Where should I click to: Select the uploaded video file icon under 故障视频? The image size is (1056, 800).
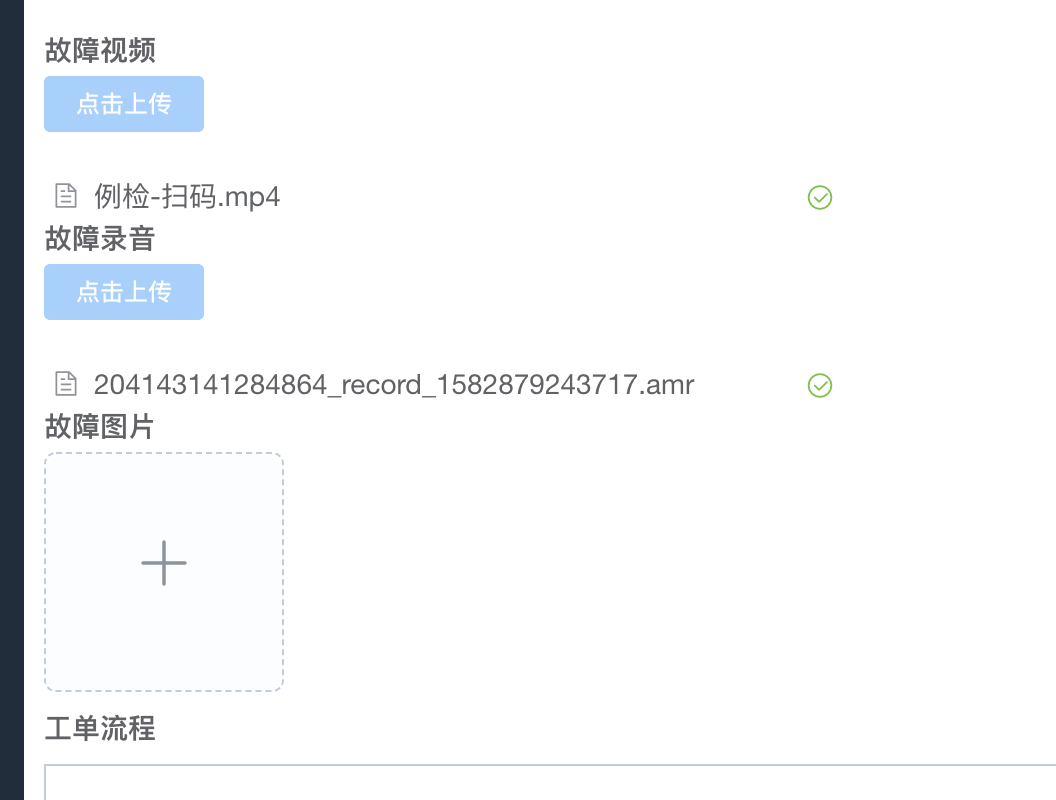(x=66, y=196)
